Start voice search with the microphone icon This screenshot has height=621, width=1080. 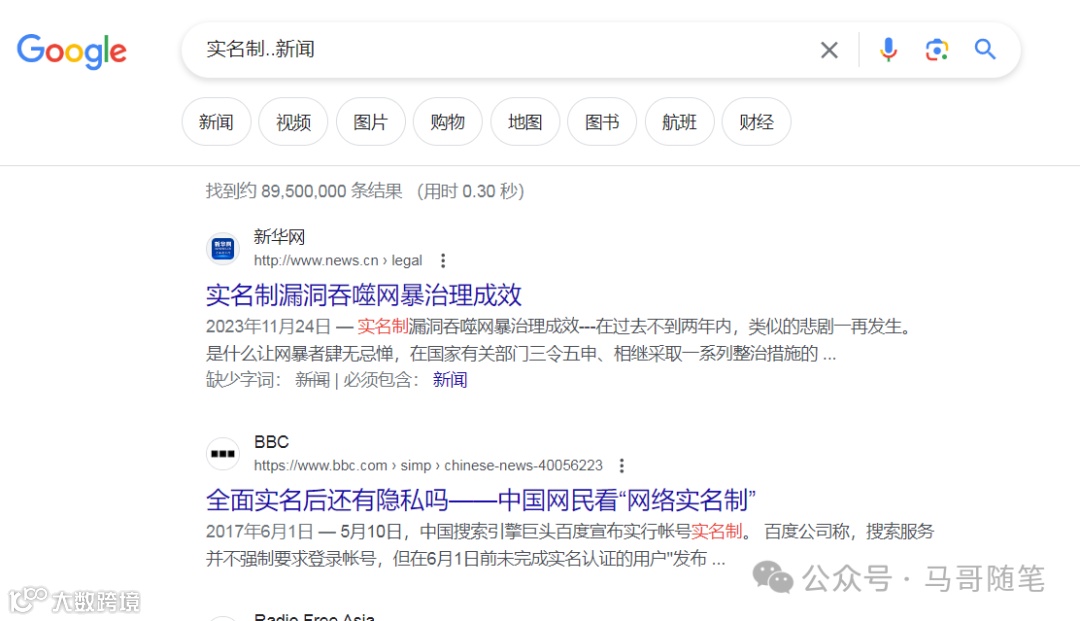tap(889, 50)
